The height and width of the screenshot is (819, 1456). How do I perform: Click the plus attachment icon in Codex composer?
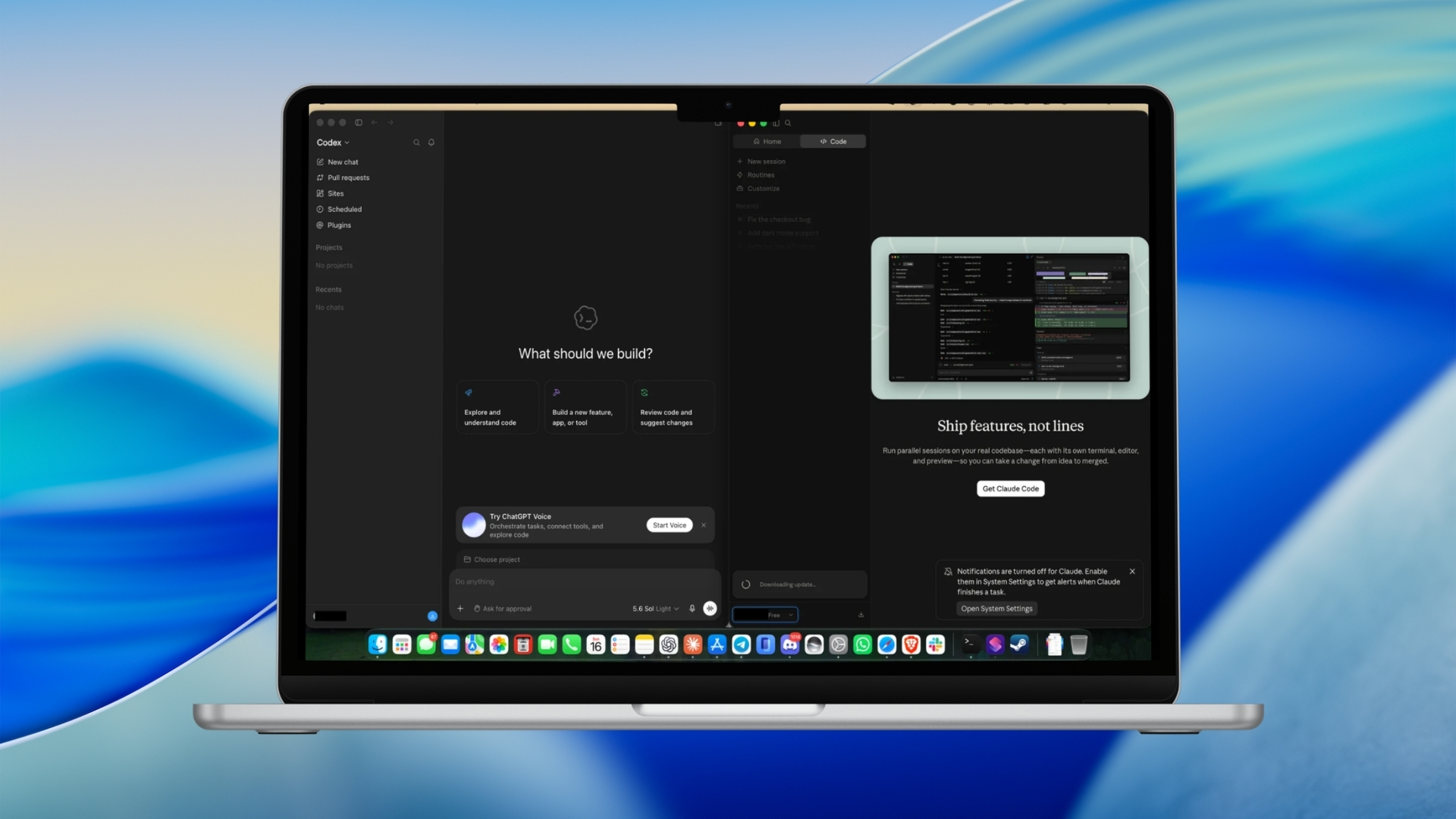click(x=460, y=608)
